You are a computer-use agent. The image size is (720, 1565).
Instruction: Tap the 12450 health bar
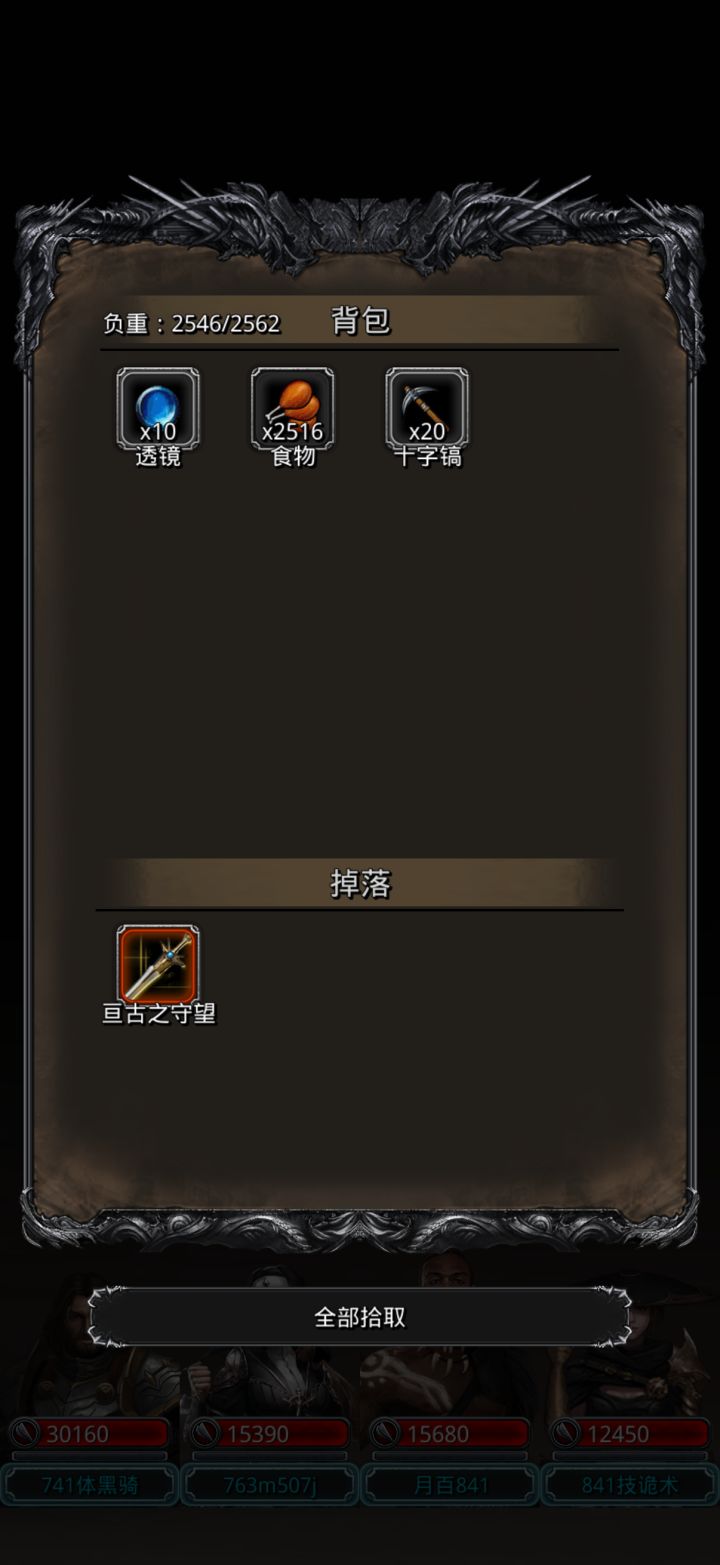pos(630,1434)
